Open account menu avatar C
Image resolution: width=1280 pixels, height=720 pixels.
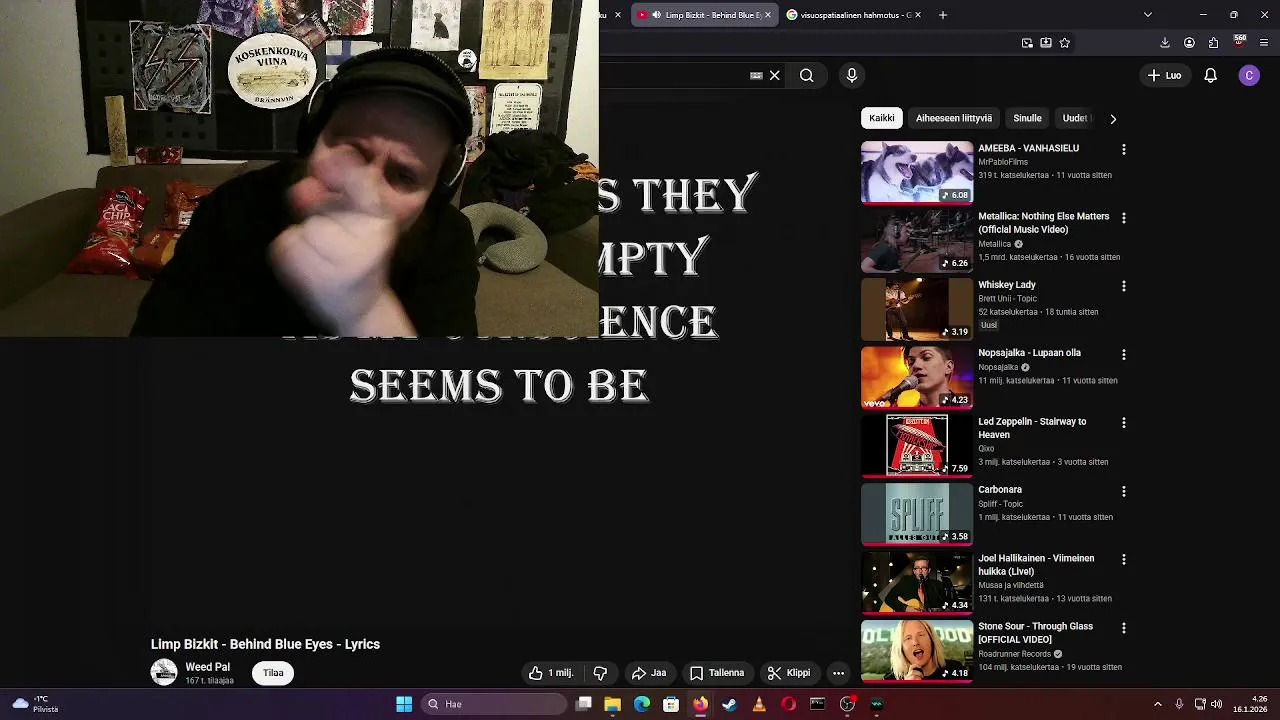pyautogui.click(x=1249, y=75)
